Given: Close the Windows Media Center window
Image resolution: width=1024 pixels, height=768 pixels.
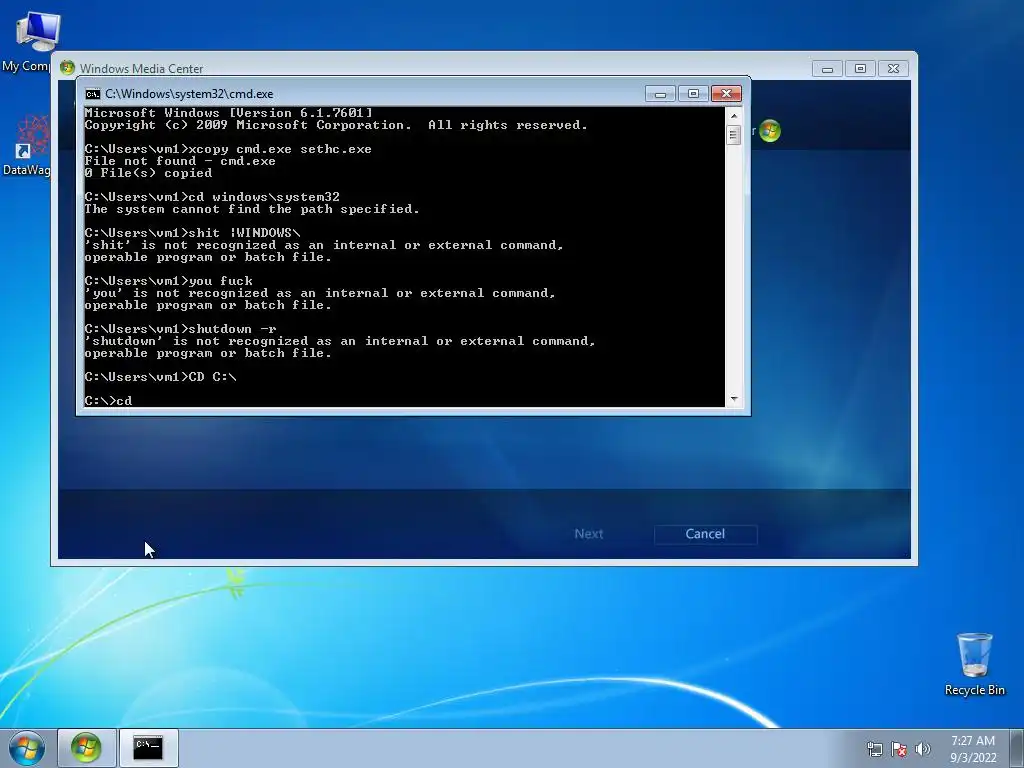Looking at the screenshot, I should [893, 69].
